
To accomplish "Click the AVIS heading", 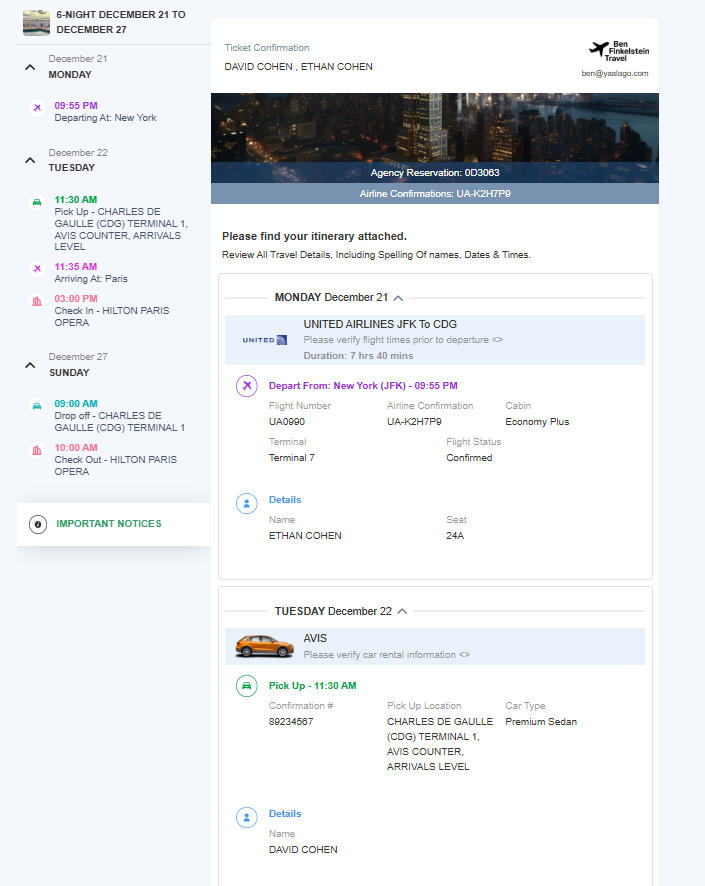I will tap(315, 639).
